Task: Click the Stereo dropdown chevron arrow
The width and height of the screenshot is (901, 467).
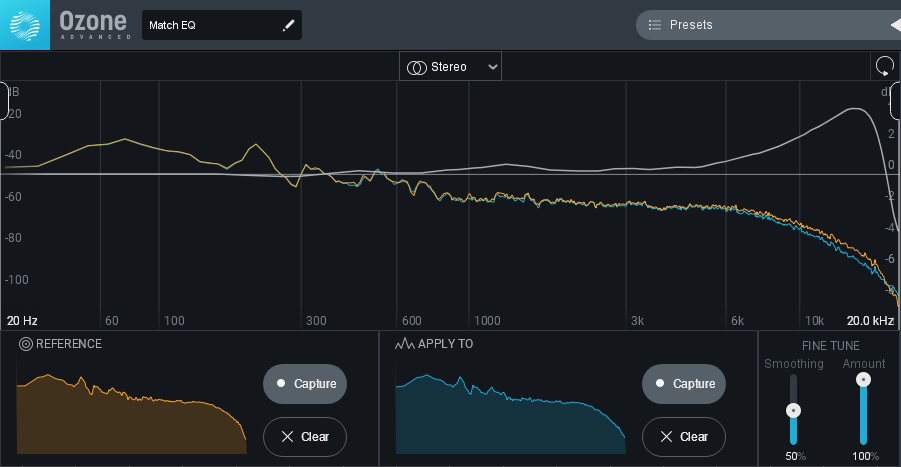Action: (x=492, y=67)
